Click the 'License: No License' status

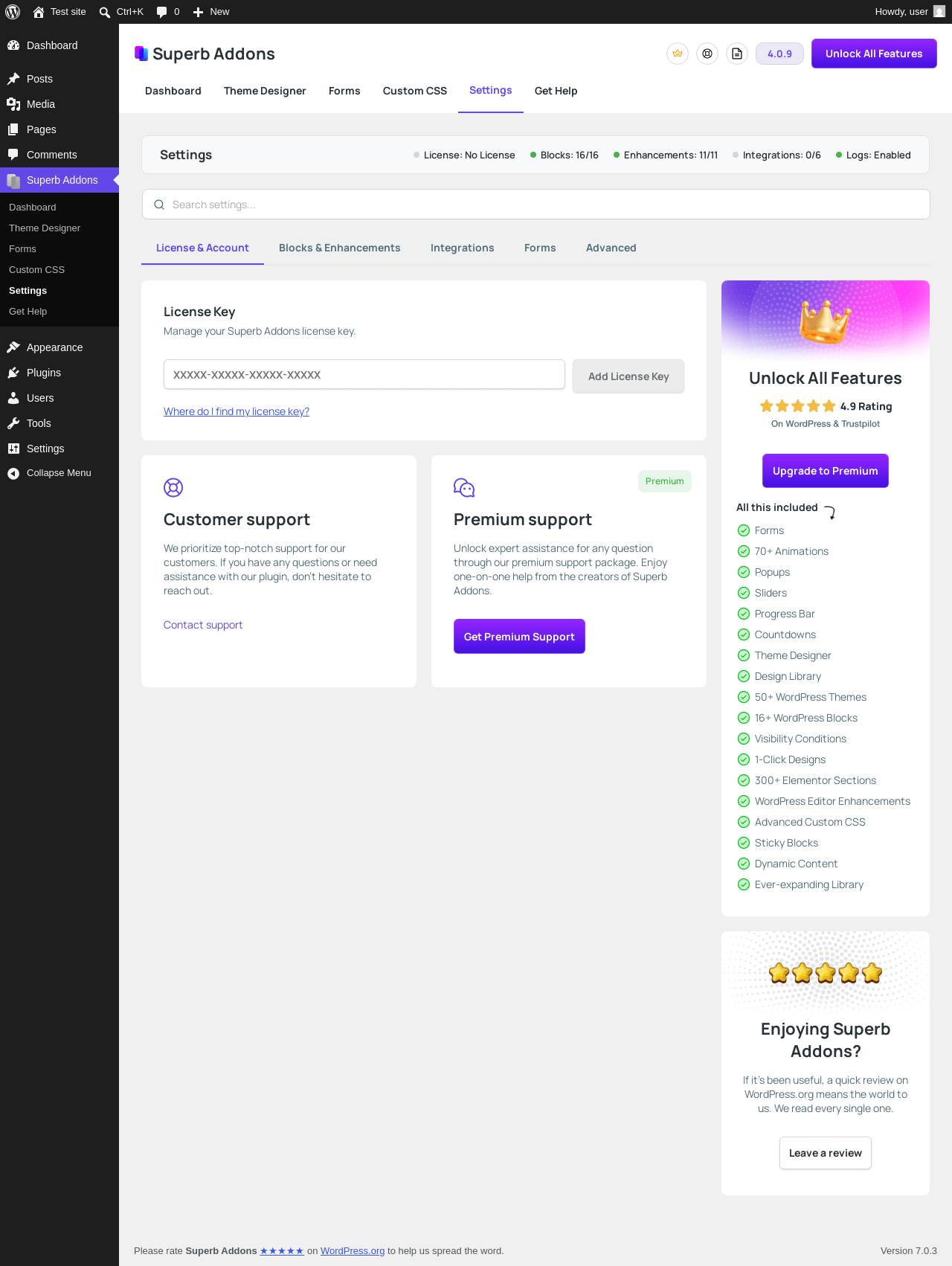coord(464,155)
